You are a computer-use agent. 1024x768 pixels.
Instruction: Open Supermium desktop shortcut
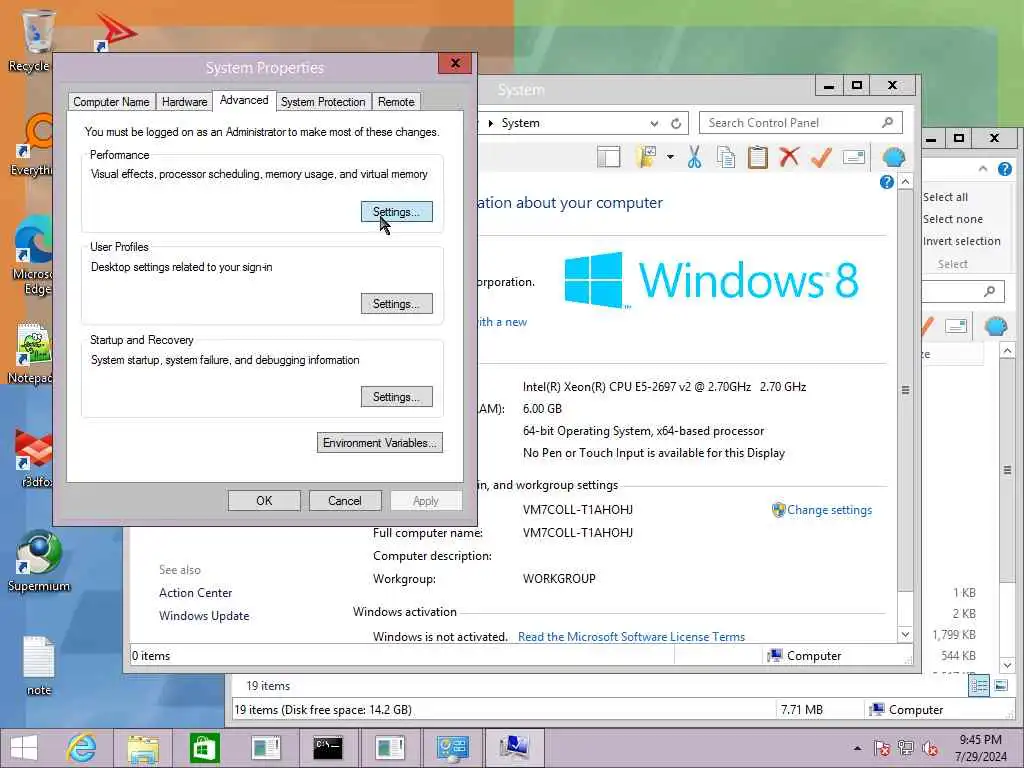pos(39,562)
